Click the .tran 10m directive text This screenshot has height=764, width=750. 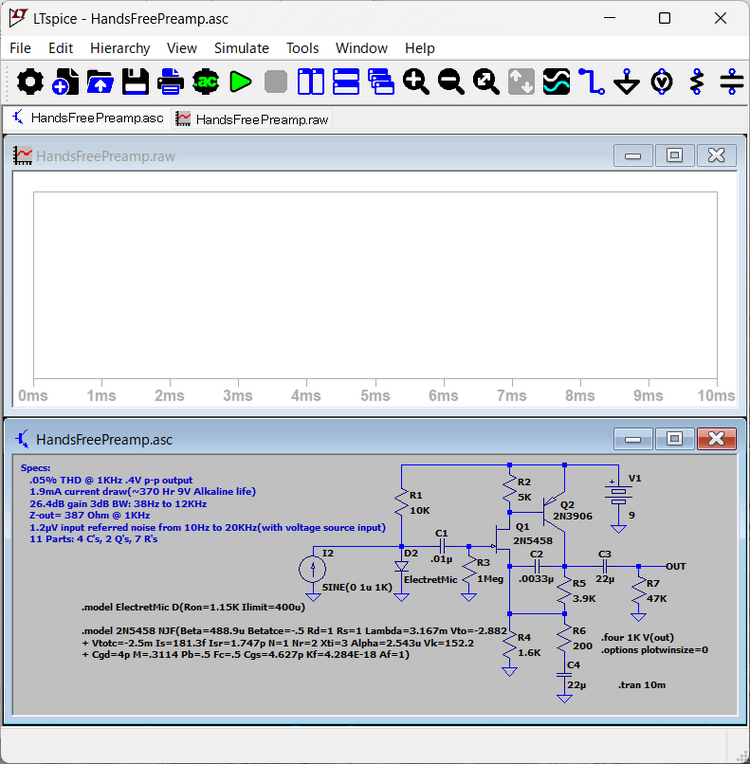pyautogui.click(x=643, y=684)
